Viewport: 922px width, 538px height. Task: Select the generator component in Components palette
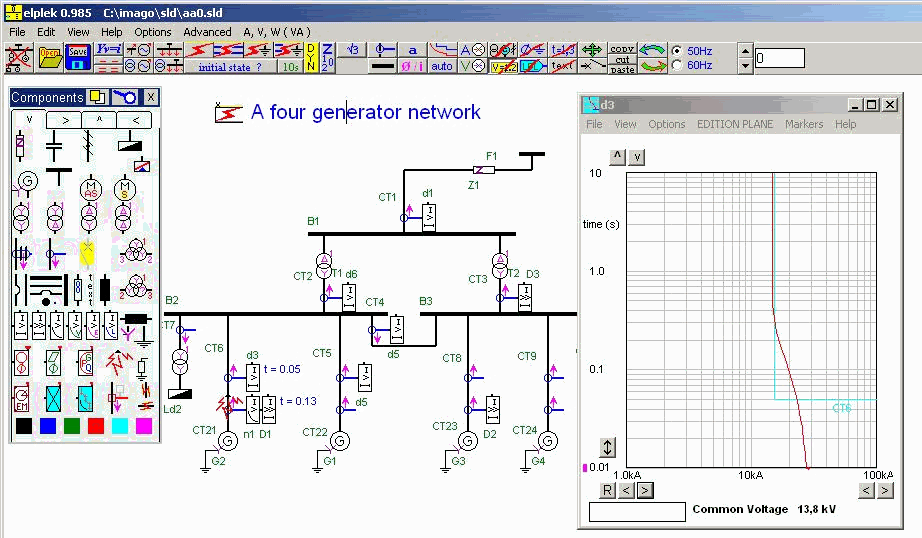[x=27, y=182]
